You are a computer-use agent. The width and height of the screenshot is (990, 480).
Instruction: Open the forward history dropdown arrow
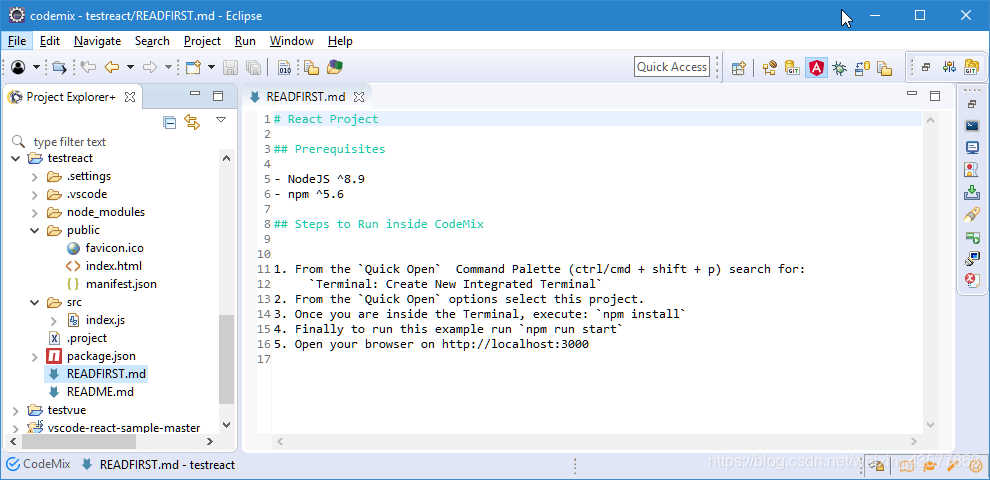[x=168, y=67]
